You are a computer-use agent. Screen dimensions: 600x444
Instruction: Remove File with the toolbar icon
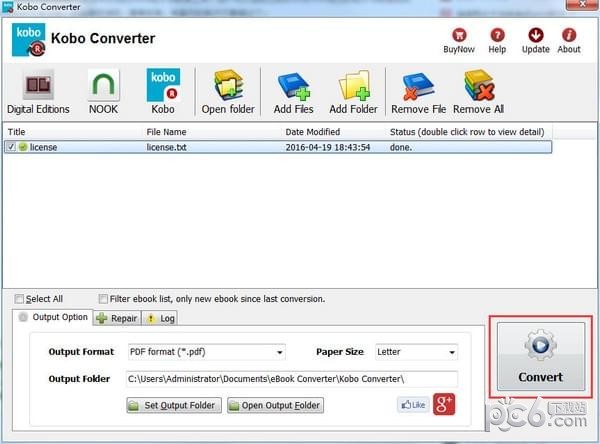click(417, 87)
